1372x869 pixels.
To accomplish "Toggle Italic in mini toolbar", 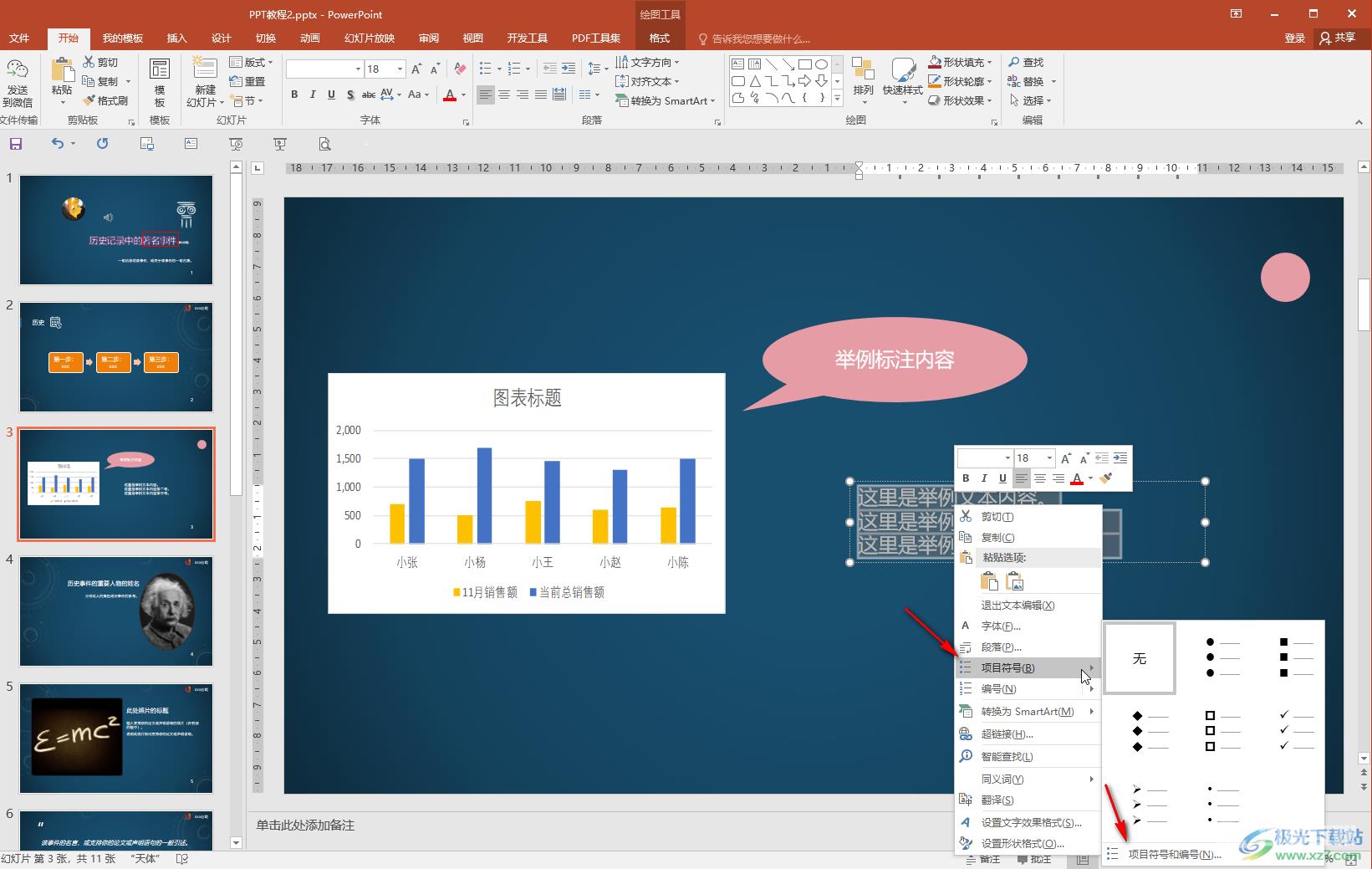I will [984, 478].
